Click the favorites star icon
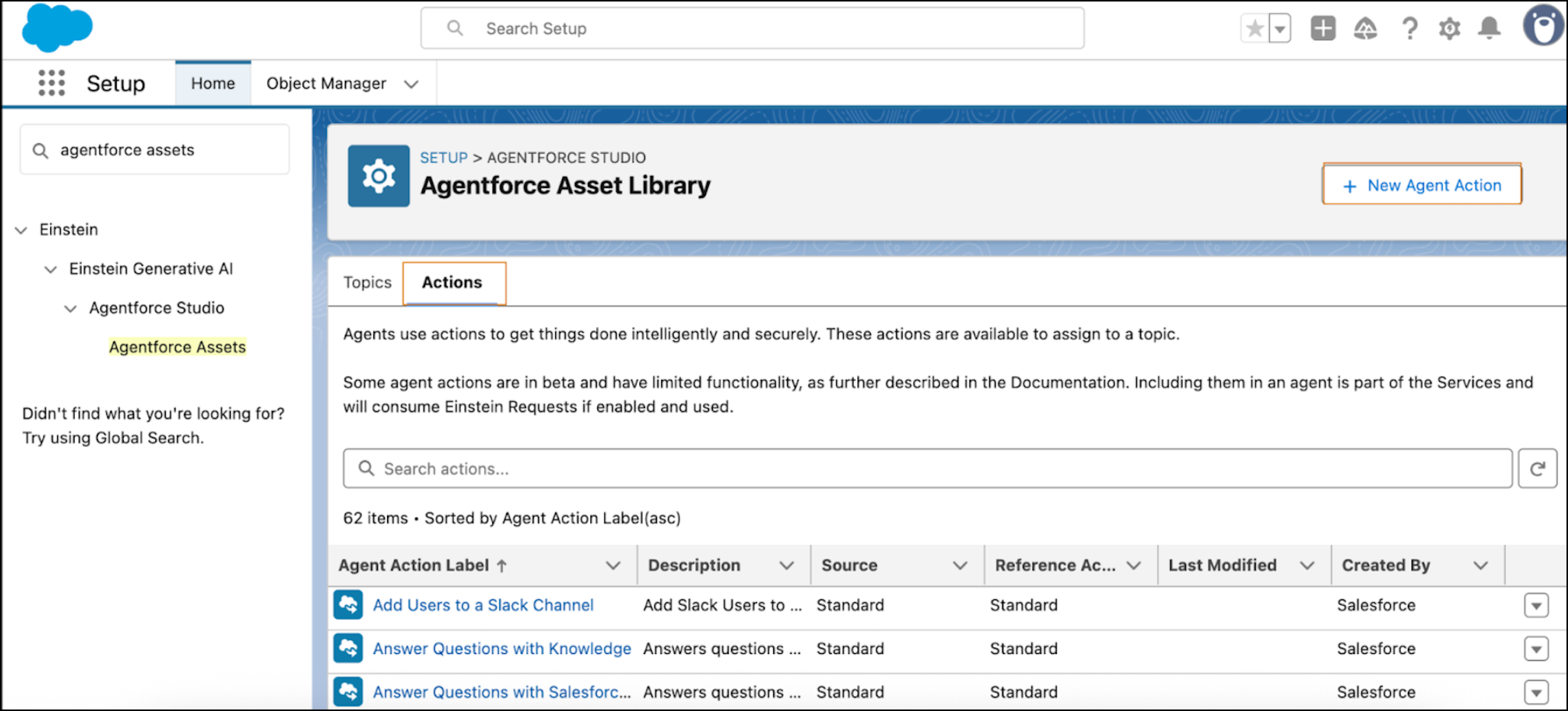Image resolution: width=1568 pixels, height=711 pixels. pyautogui.click(x=1254, y=29)
